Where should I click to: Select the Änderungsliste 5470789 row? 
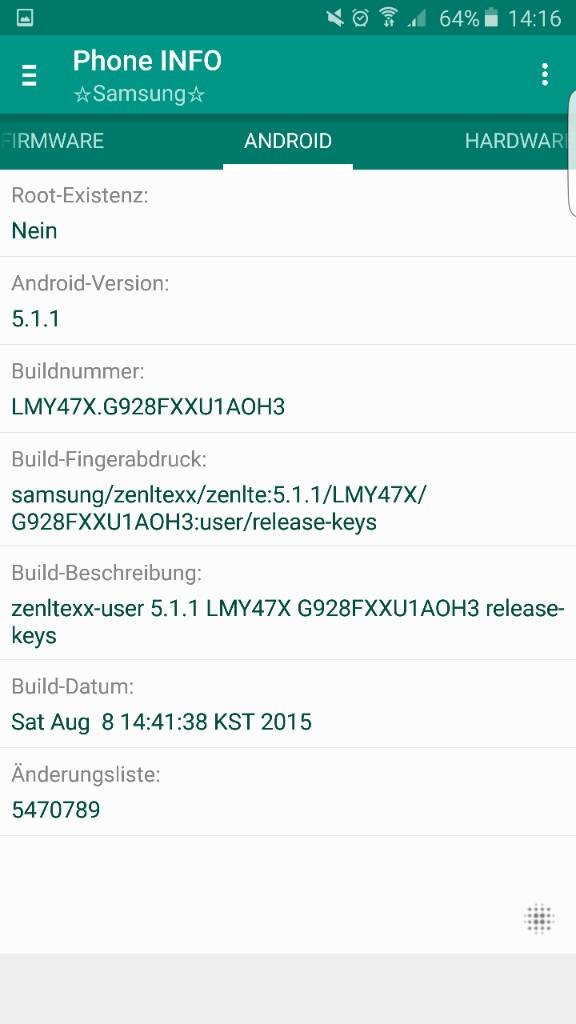(288, 792)
